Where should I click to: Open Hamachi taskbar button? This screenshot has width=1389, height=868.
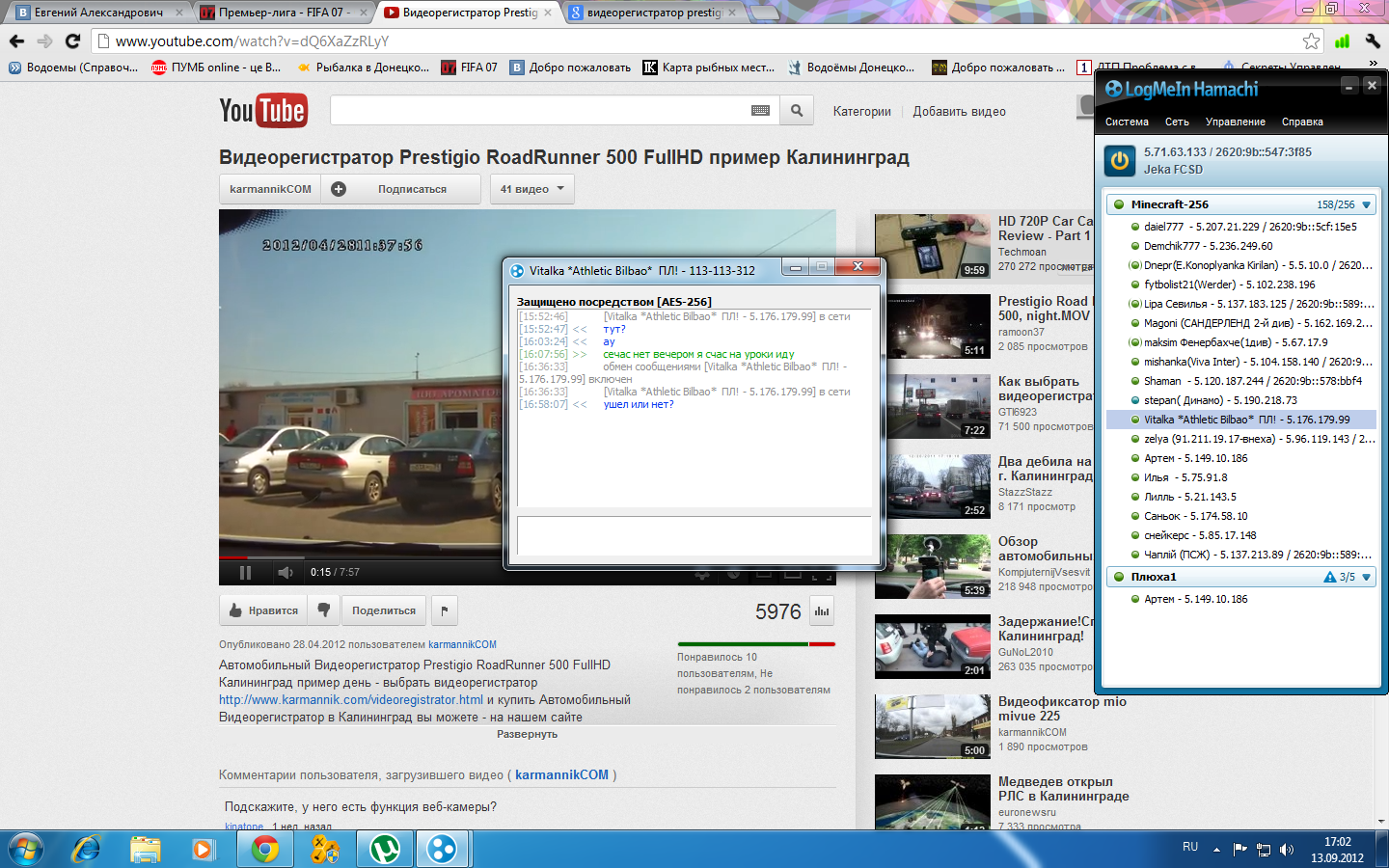442,849
